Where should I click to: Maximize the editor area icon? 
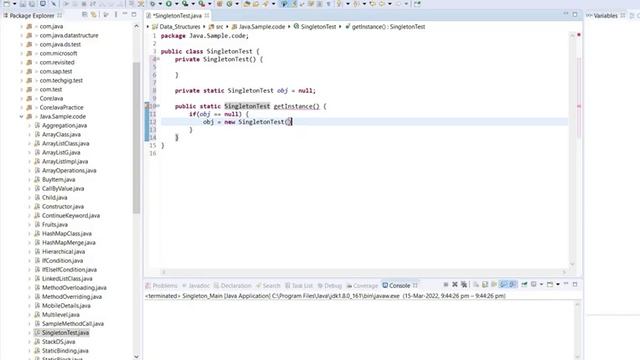pyautogui.click(x=575, y=15)
